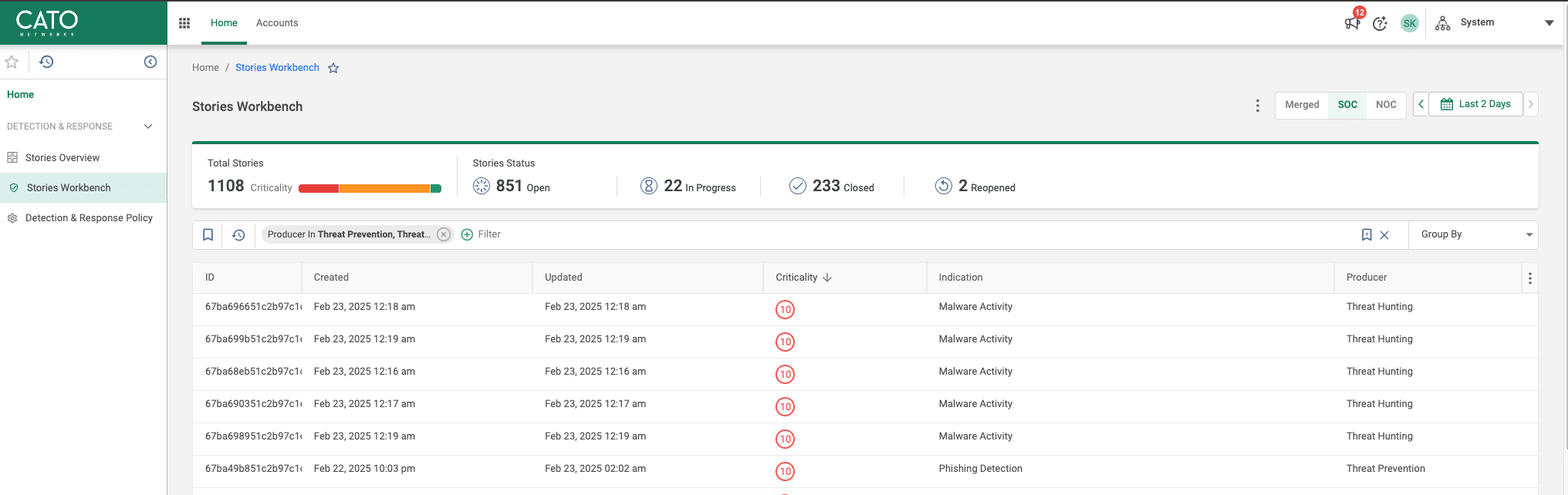Open story ID 67ba696651c2b97c1
Screen dimensions: 1568x495
pos(253,307)
